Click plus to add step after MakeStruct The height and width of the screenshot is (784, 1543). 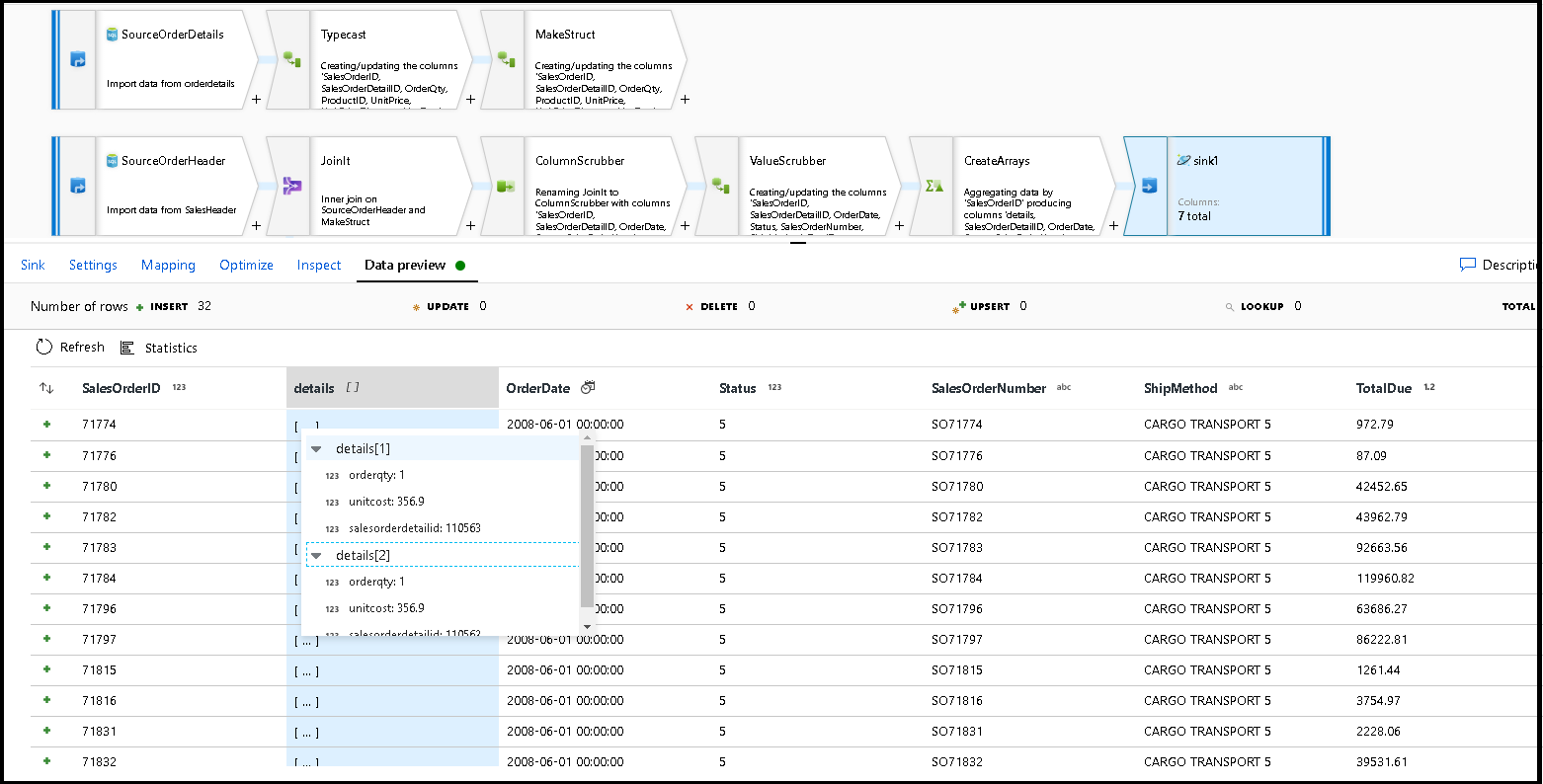pyautogui.click(x=685, y=100)
